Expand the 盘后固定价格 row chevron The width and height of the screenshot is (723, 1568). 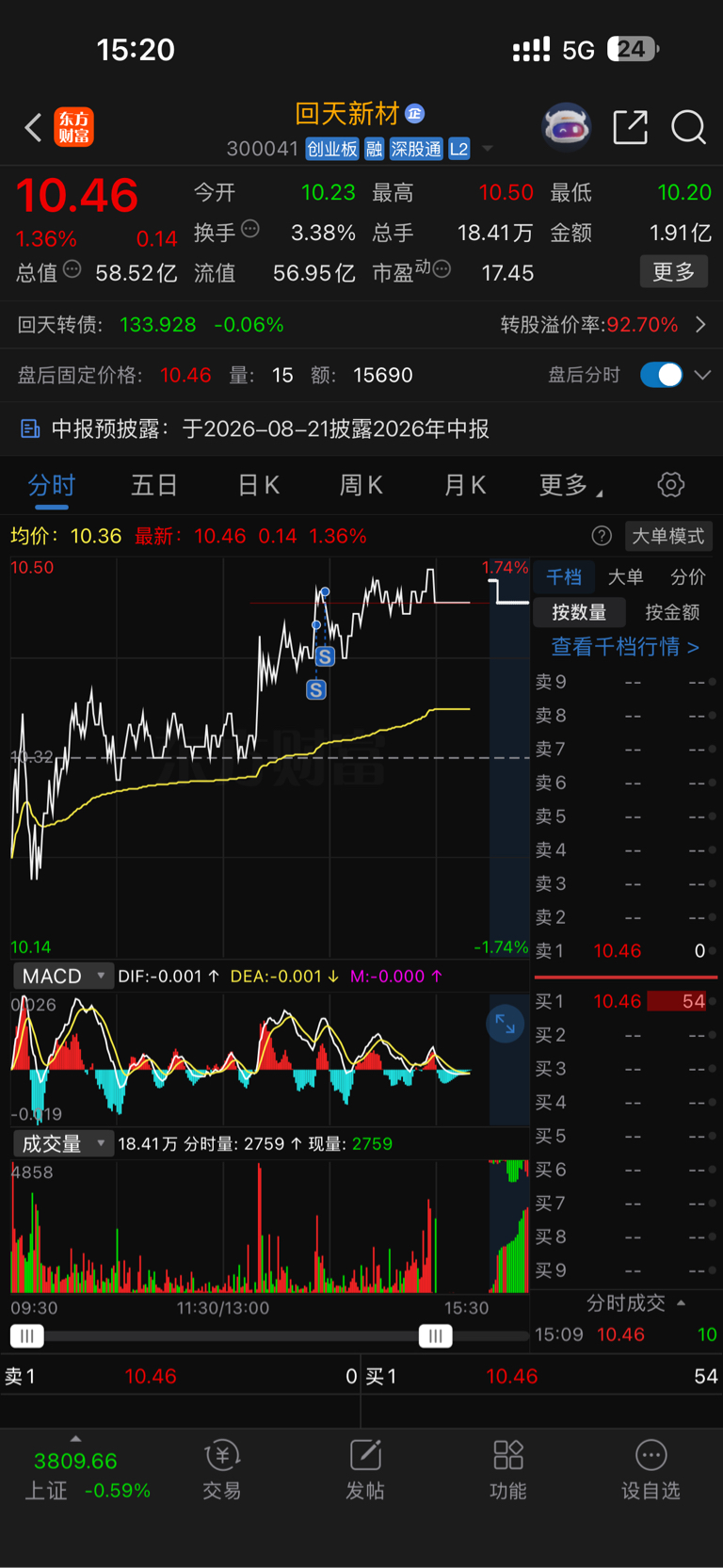702,375
